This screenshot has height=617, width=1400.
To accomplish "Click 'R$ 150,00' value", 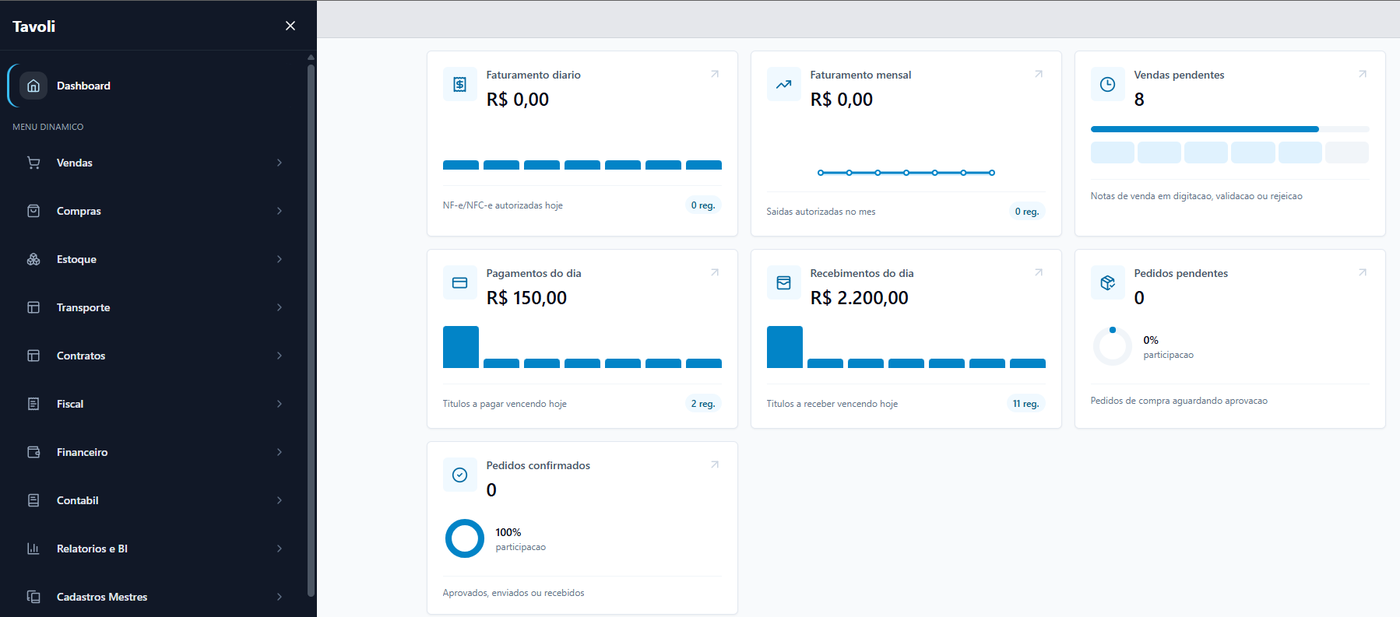I will click(527, 298).
